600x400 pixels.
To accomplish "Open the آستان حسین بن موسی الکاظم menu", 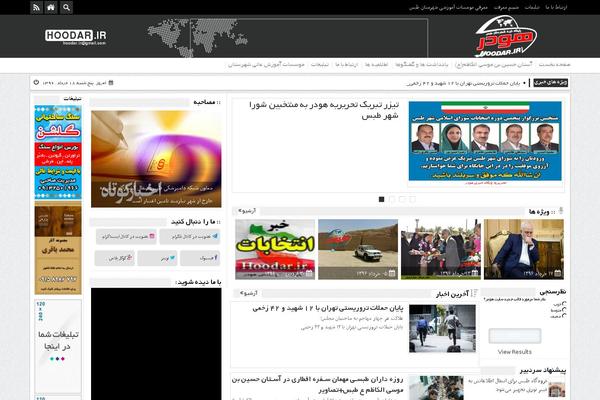I will pyautogui.click(x=494, y=64).
